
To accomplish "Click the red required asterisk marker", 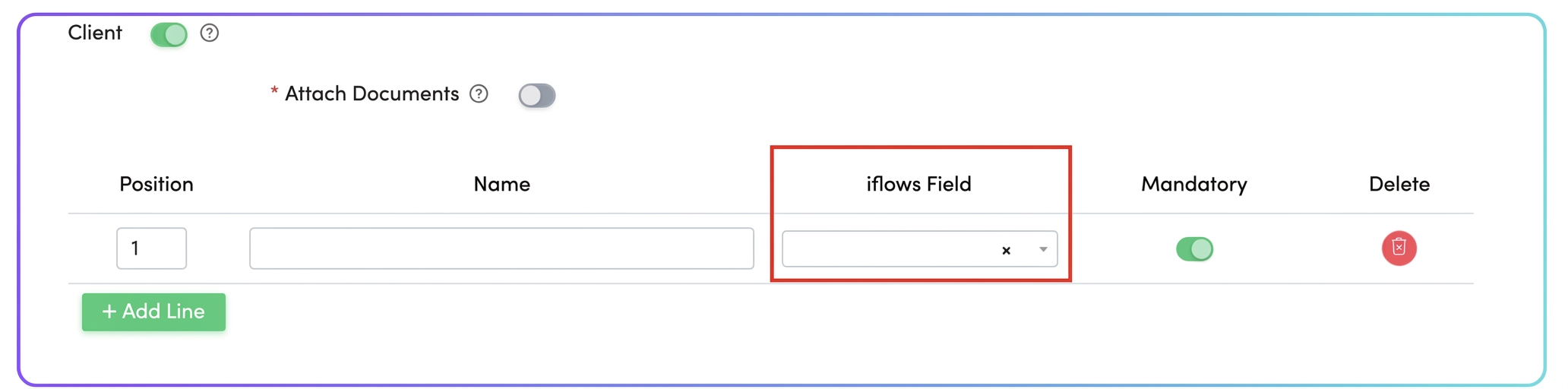I will pyautogui.click(x=274, y=91).
